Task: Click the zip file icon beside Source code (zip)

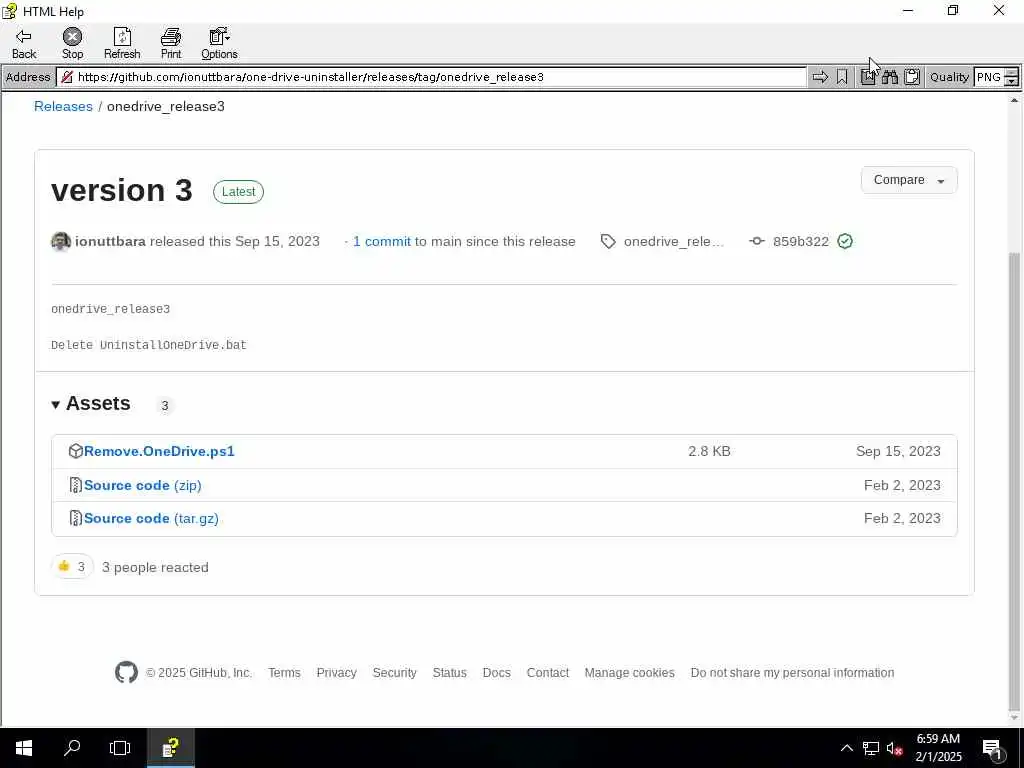Action: click(76, 485)
